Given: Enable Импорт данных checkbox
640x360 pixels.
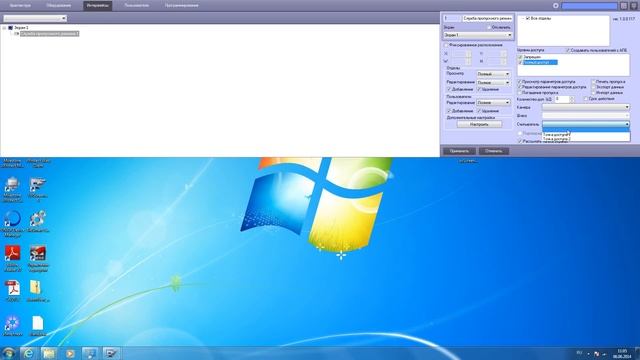Looking at the screenshot, I should coord(593,93).
